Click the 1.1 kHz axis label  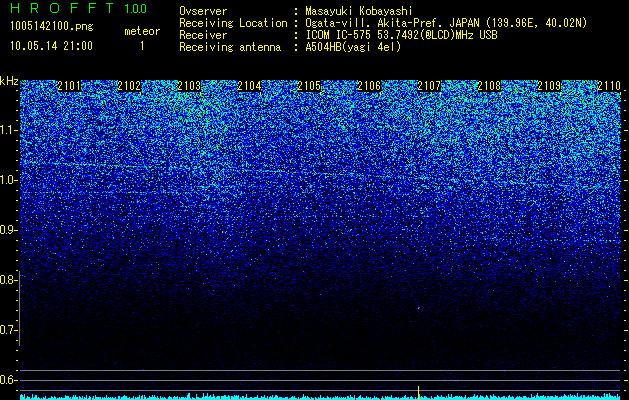coord(7,130)
